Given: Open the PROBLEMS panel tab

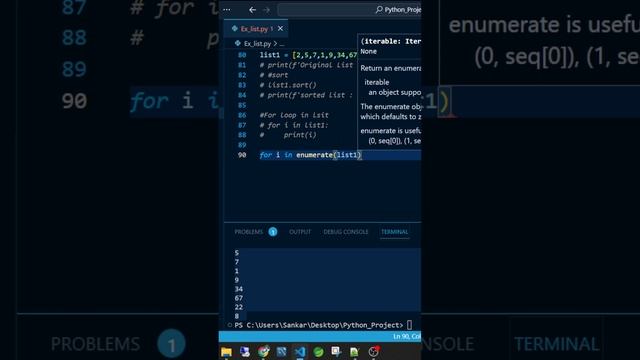Looking at the screenshot, I should (x=249, y=232).
